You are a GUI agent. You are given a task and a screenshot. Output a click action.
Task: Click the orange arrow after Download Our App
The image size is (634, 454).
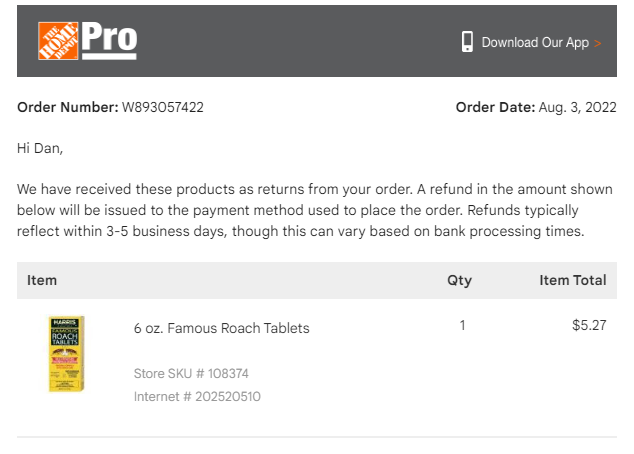[598, 43]
